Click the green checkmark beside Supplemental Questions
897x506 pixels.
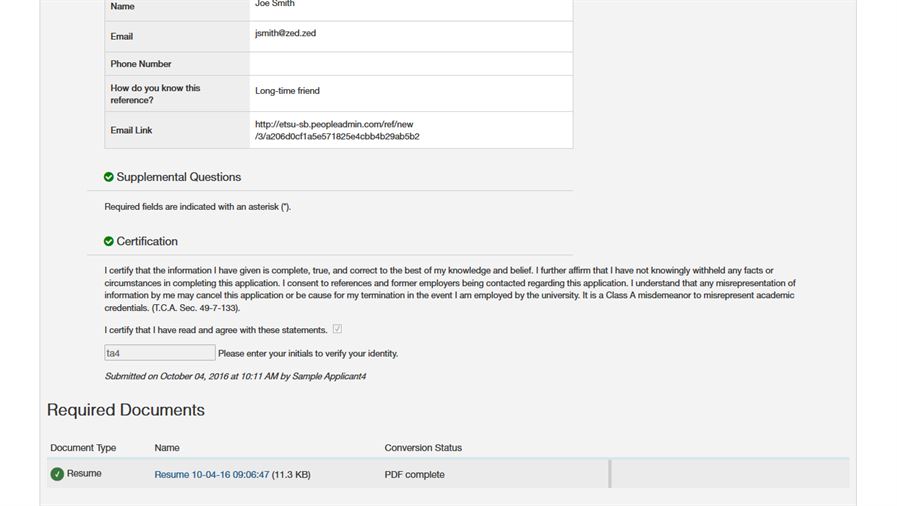click(x=109, y=177)
